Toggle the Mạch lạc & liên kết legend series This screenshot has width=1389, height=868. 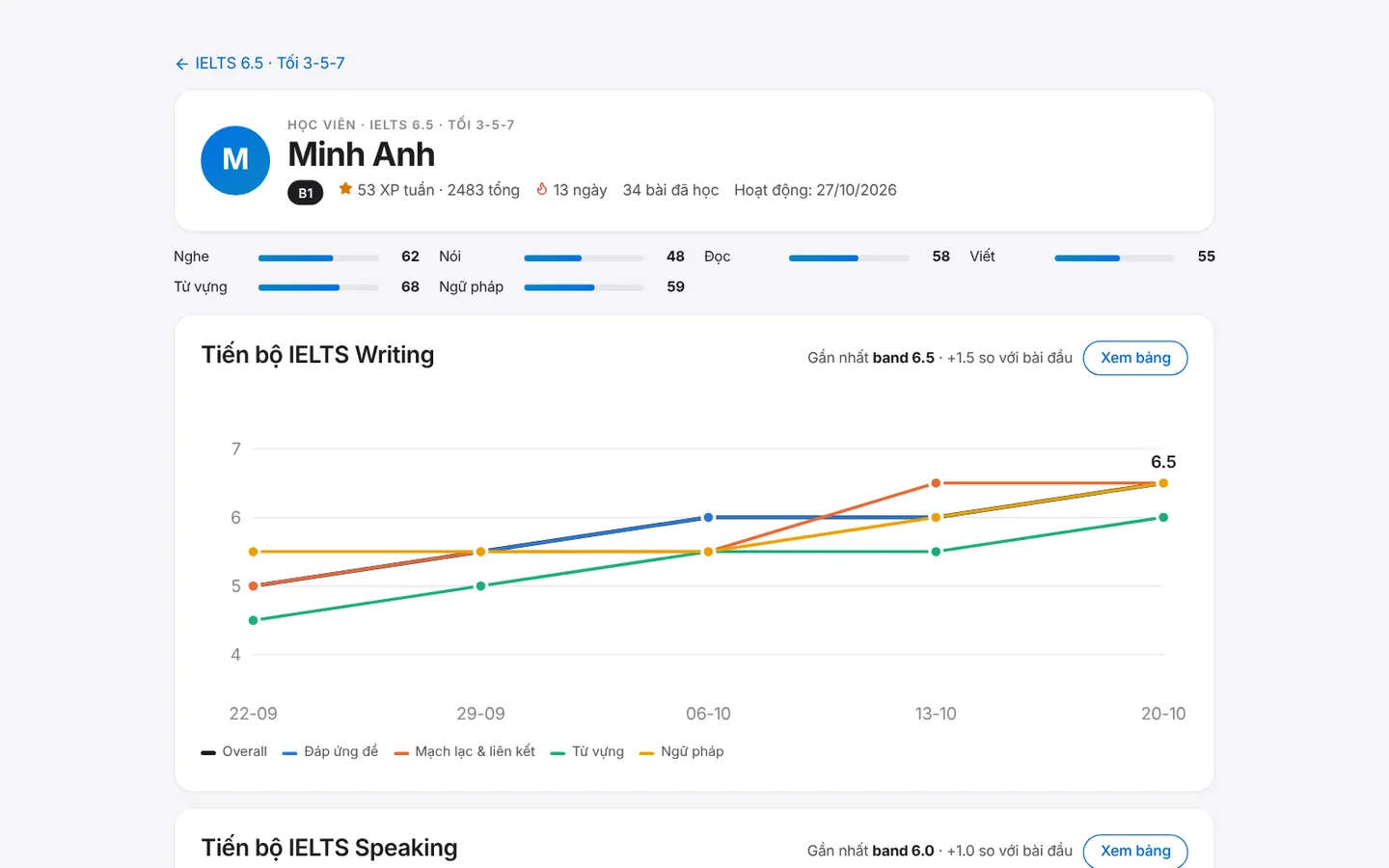click(464, 752)
